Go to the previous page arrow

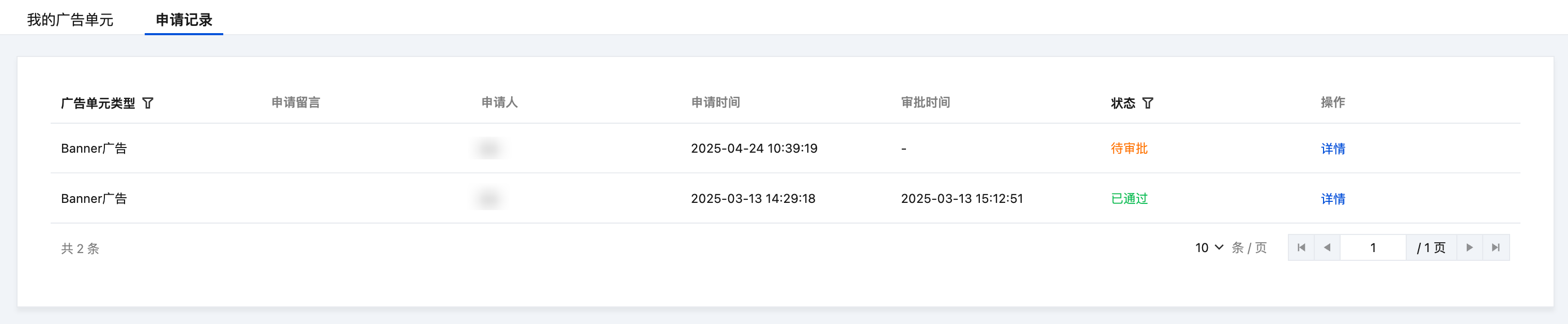pyautogui.click(x=1327, y=247)
